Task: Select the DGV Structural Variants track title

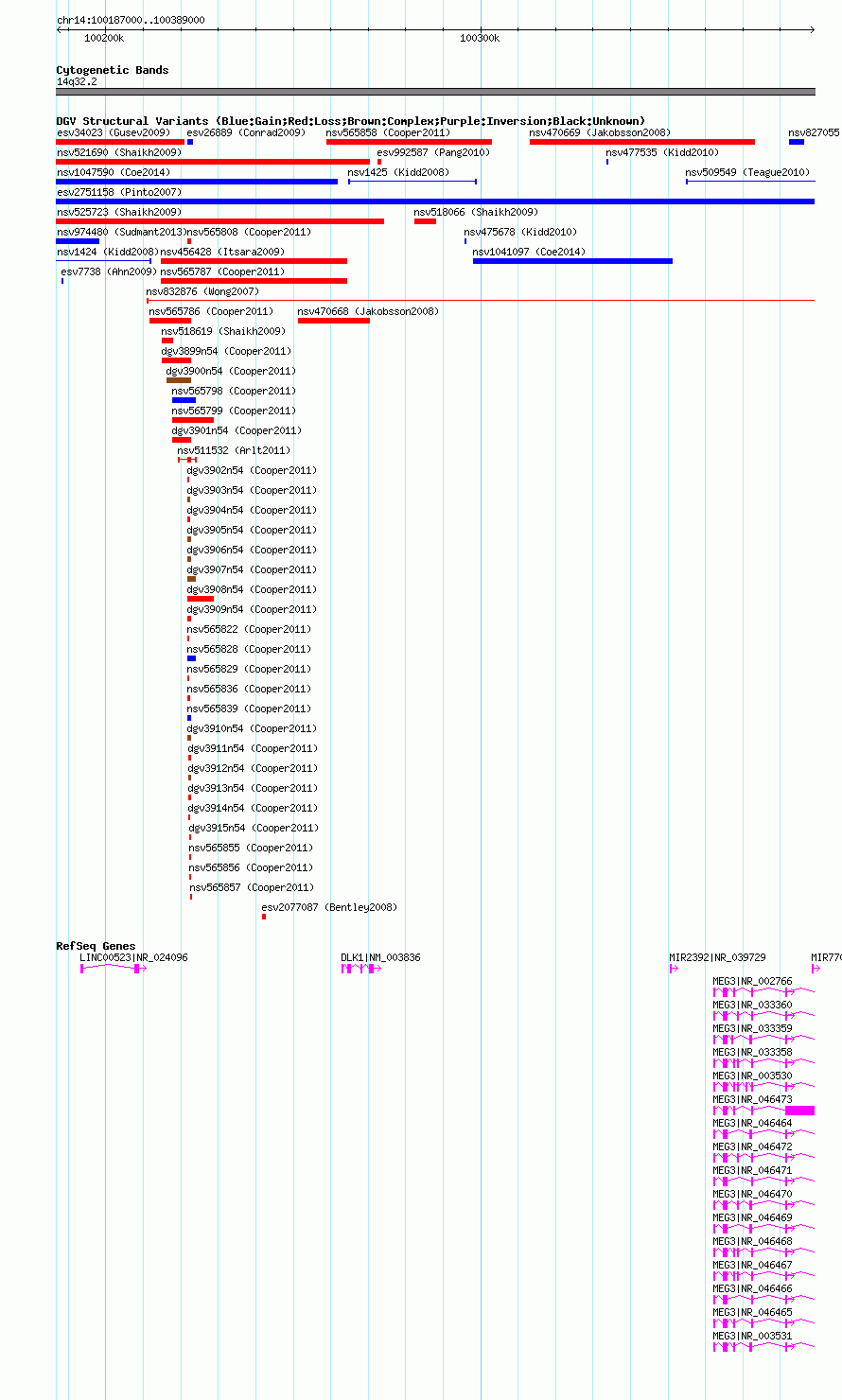Action: point(351,121)
